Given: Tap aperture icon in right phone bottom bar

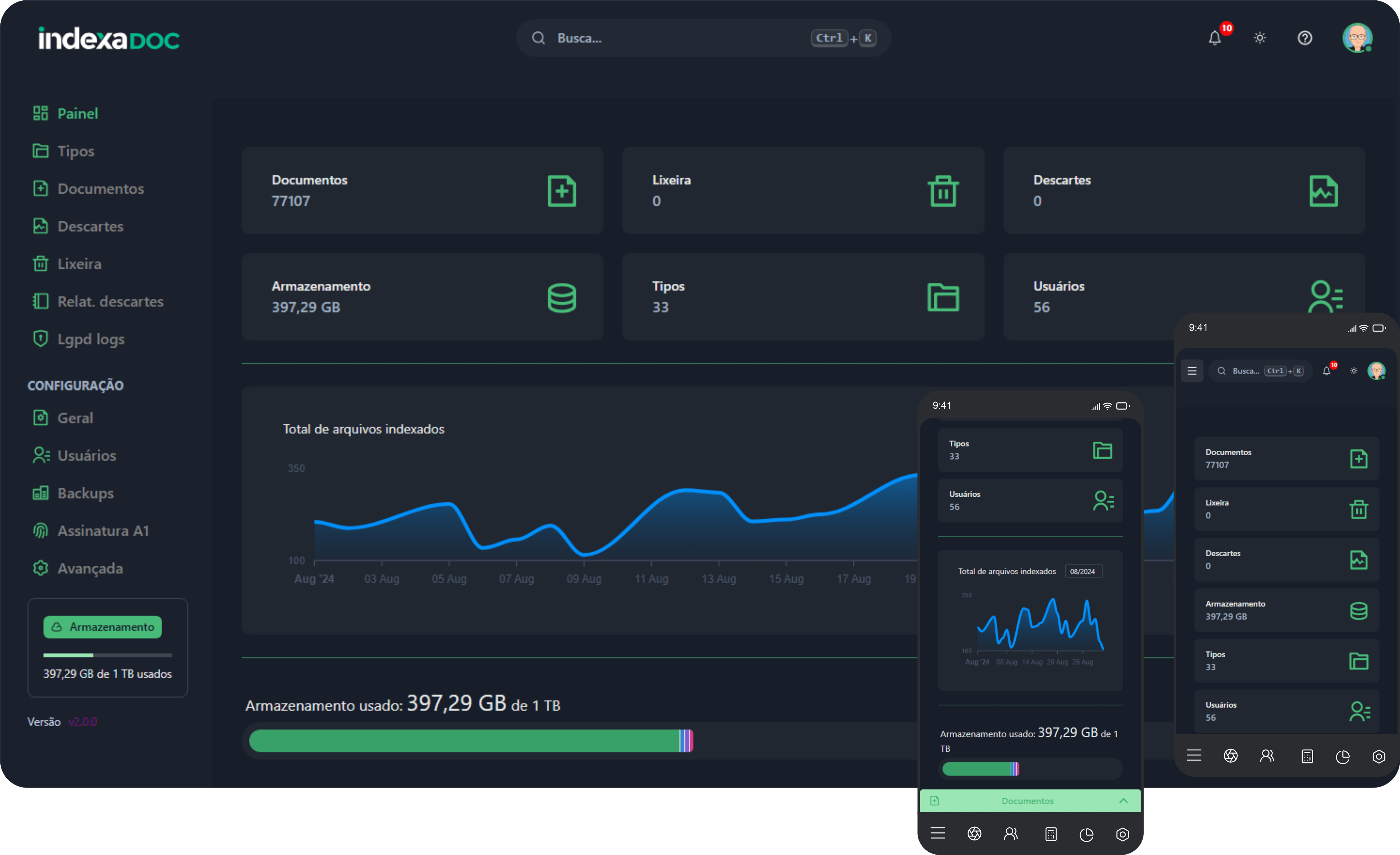Looking at the screenshot, I should (1231, 755).
